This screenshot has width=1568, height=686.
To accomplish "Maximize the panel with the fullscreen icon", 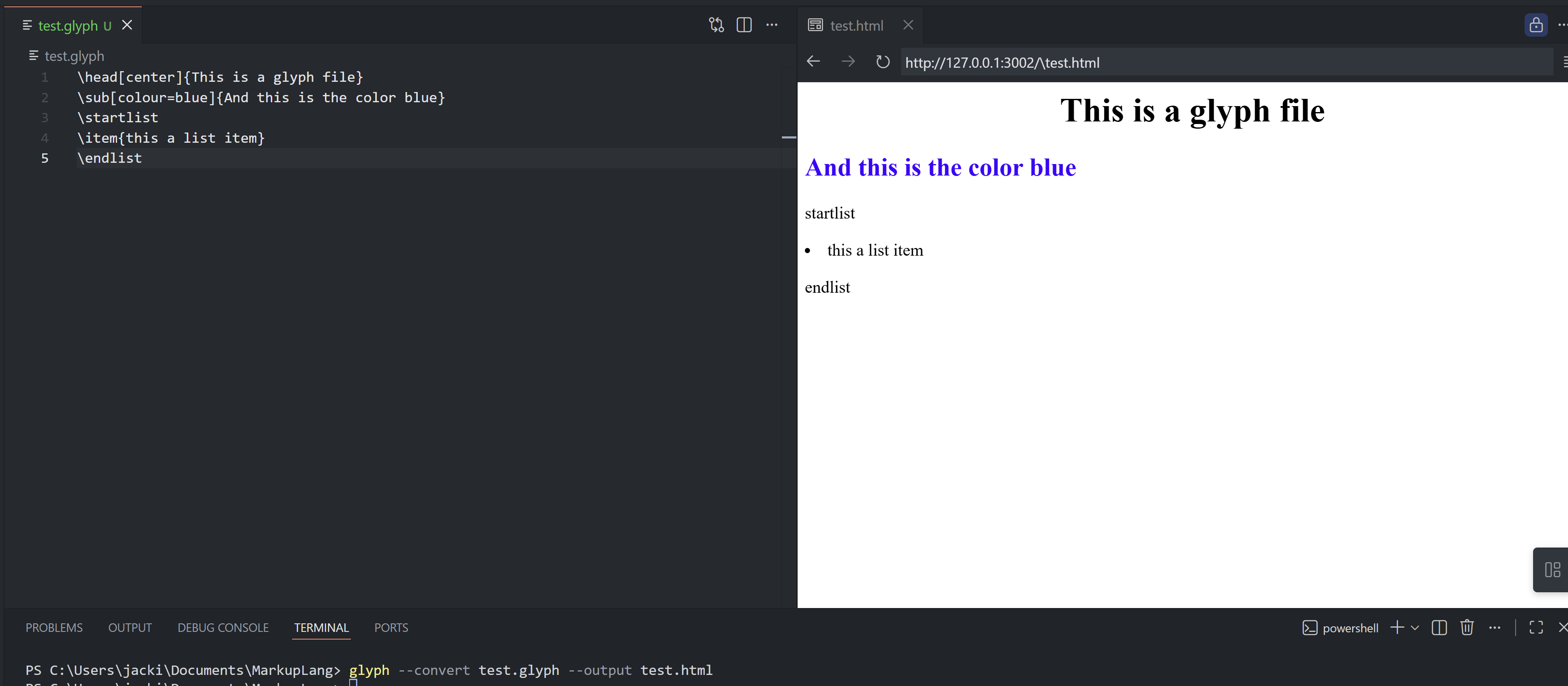I will point(1536,627).
